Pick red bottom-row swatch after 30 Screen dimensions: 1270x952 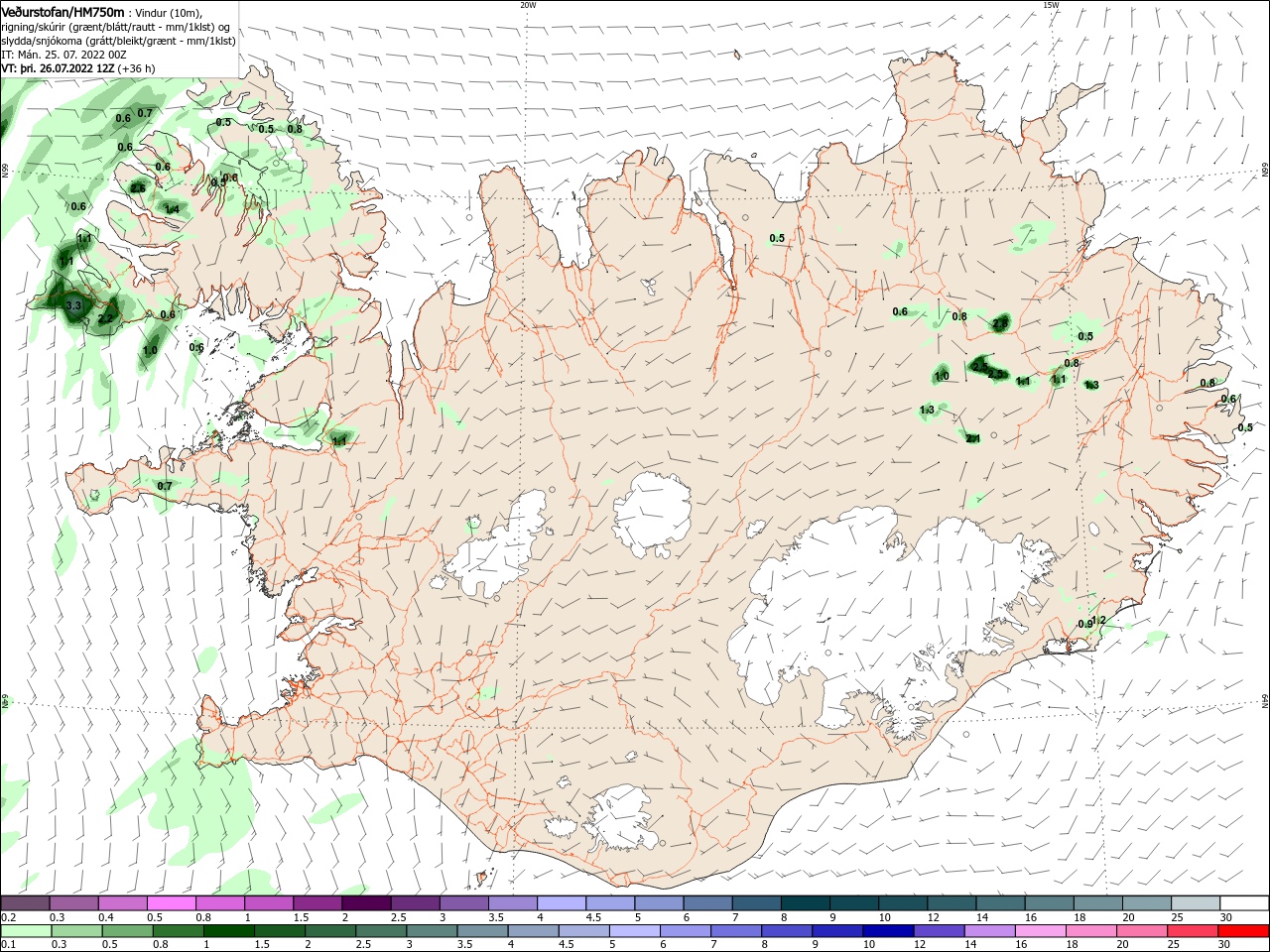(x=1242, y=931)
